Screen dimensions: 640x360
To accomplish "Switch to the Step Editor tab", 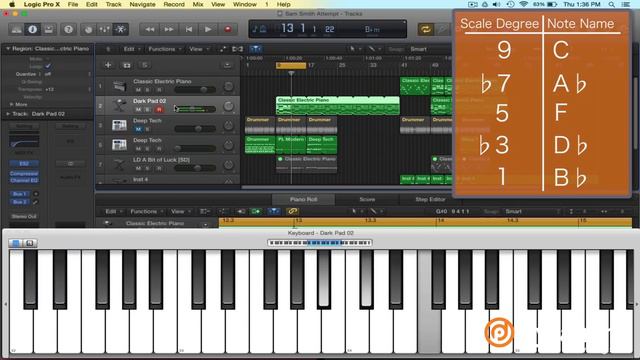I will [x=430, y=199].
